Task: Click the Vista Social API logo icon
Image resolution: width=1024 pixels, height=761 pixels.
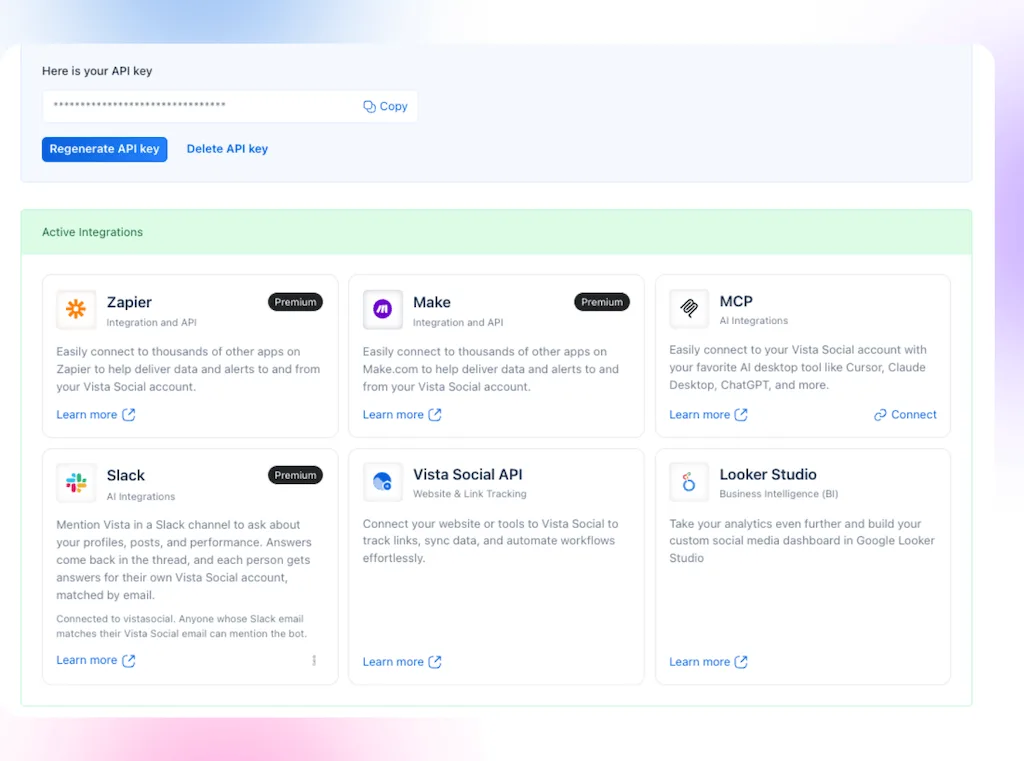Action: point(382,482)
